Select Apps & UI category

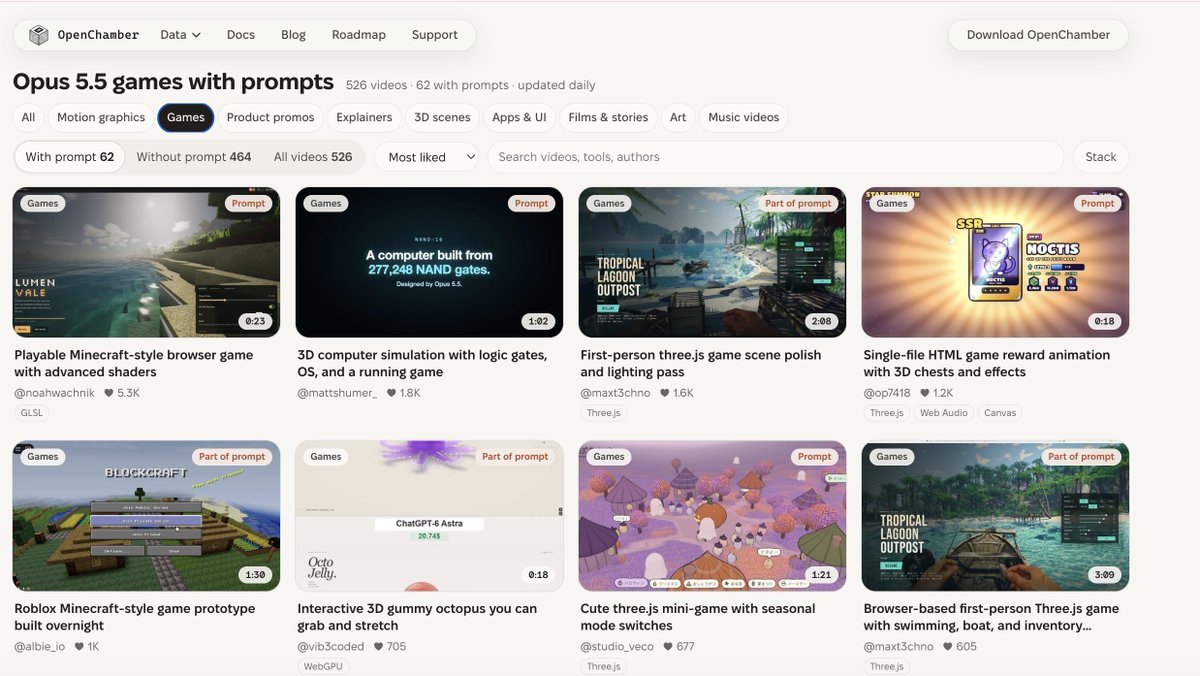tap(519, 118)
